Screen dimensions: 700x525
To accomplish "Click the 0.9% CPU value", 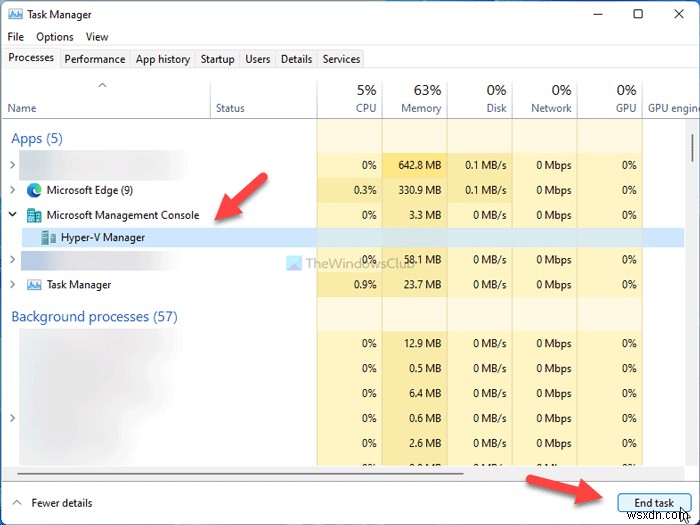I will point(365,284).
